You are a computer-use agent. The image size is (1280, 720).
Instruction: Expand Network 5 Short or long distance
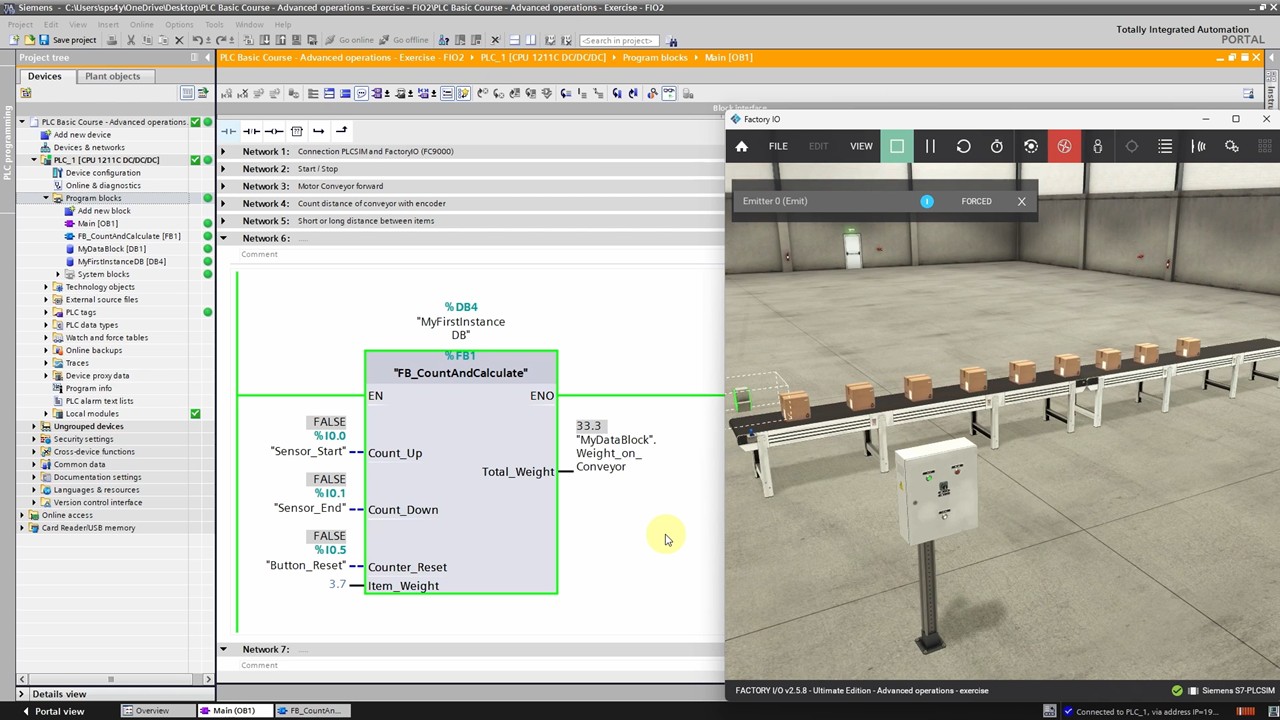click(x=223, y=221)
